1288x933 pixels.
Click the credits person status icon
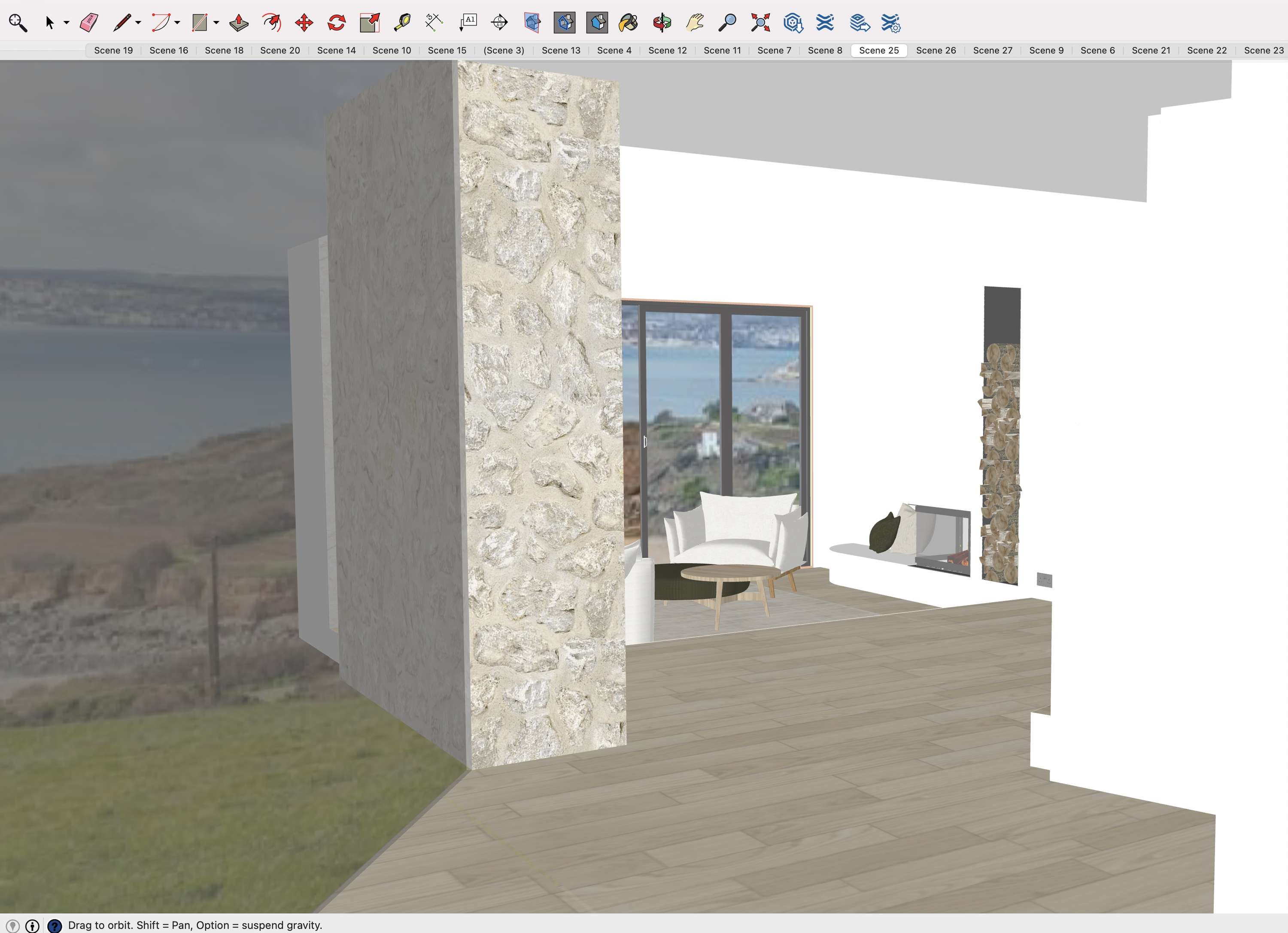[33, 926]
